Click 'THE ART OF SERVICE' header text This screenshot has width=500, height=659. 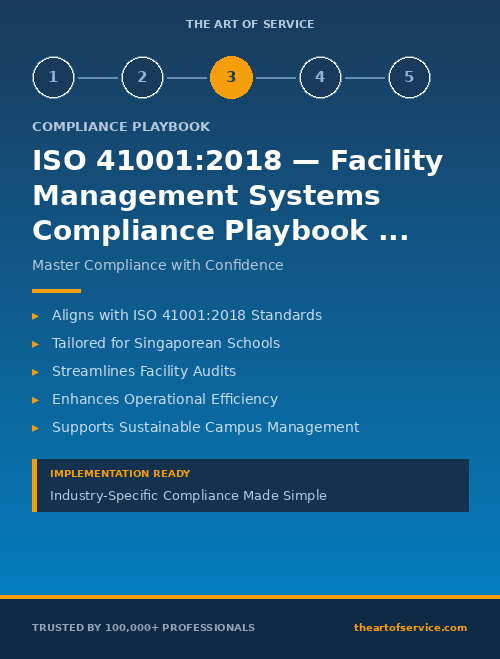pyautogui.click(x=250, y=24)
